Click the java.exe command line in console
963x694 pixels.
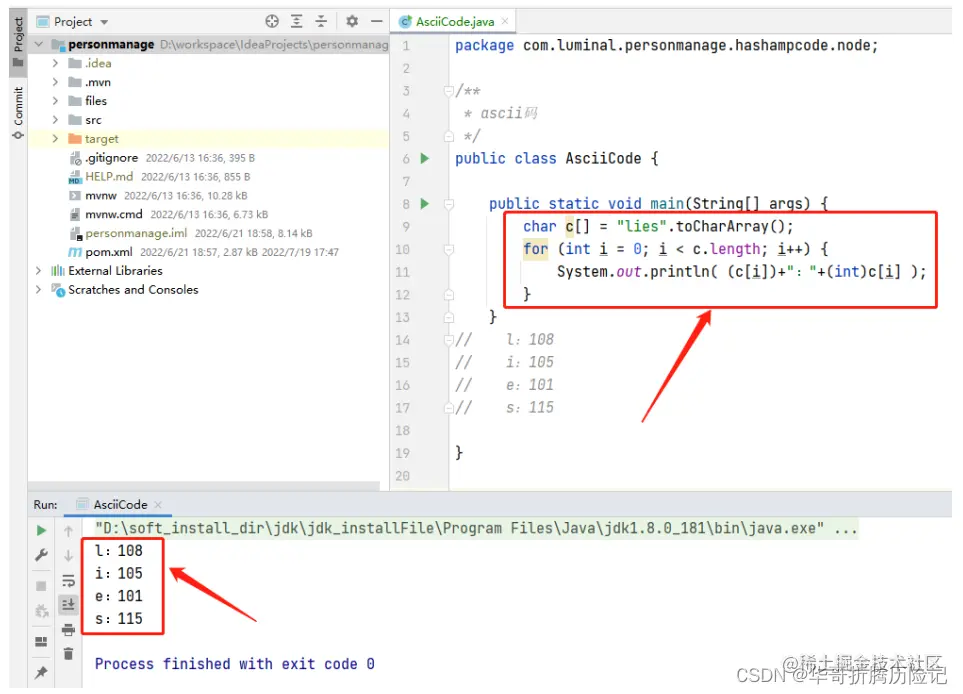476,528
